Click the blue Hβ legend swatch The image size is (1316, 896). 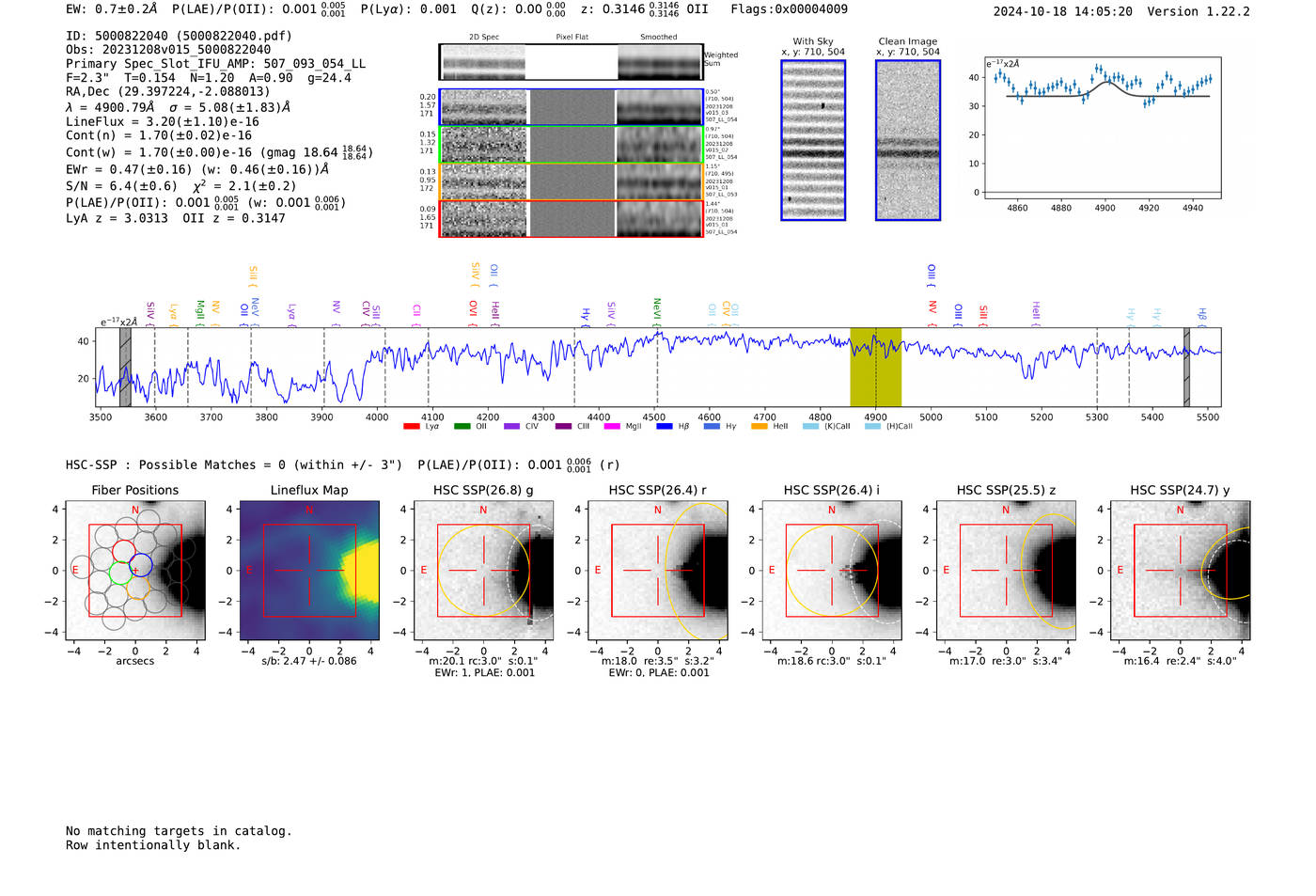(665, 427)
